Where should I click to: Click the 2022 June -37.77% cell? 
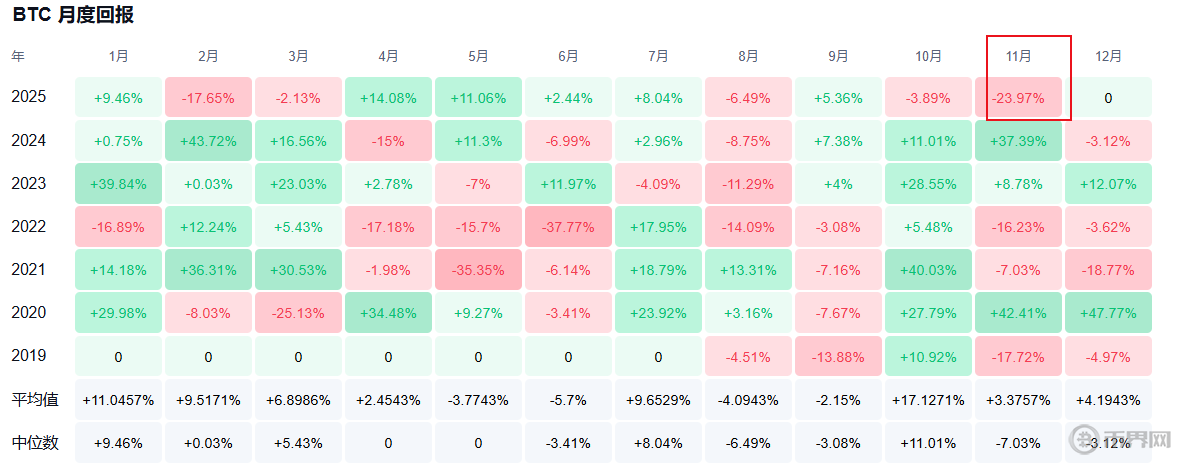568,227
